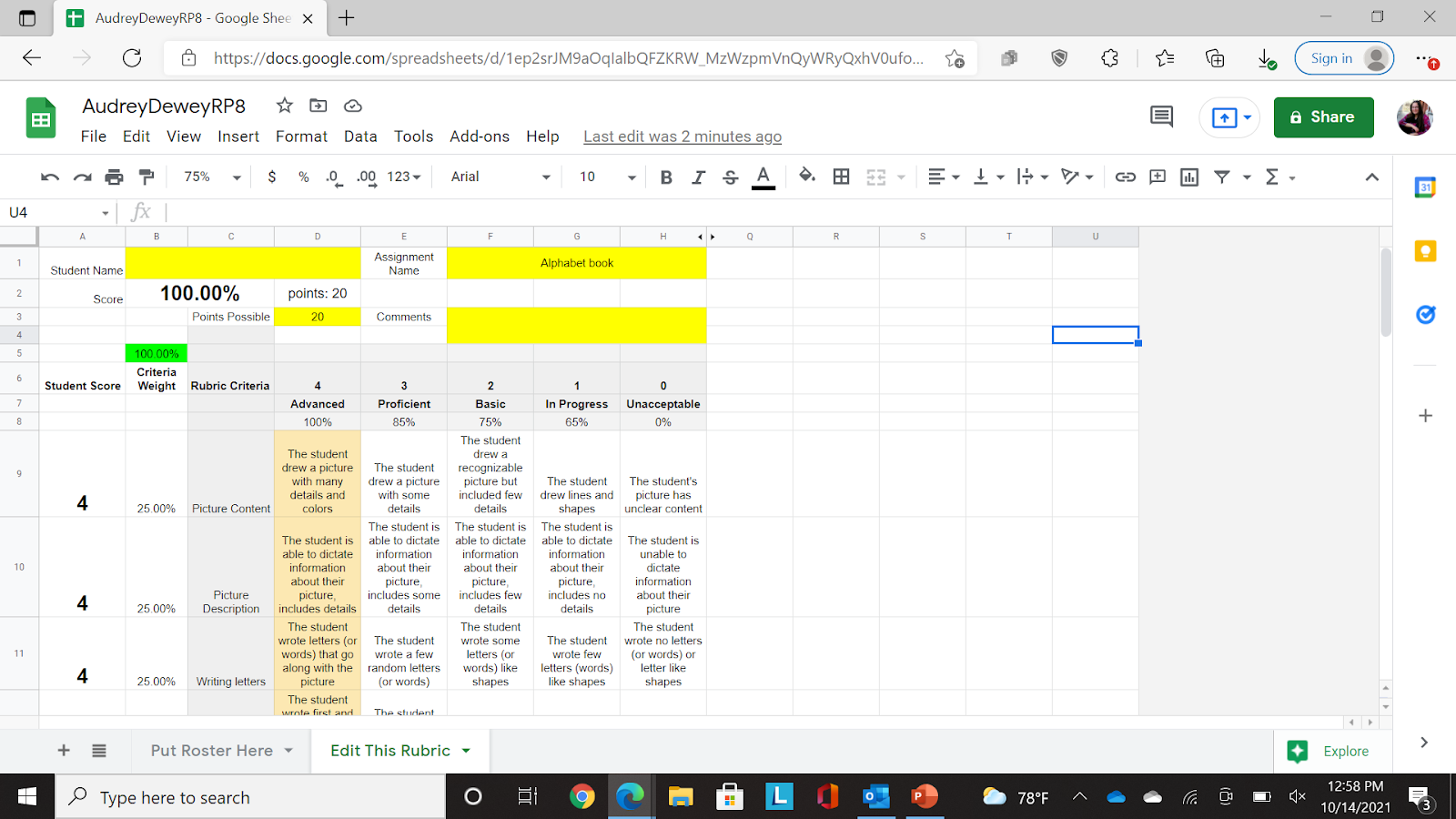
Task: Open Google Sheets home icon
Action: (x=41, y=117)
